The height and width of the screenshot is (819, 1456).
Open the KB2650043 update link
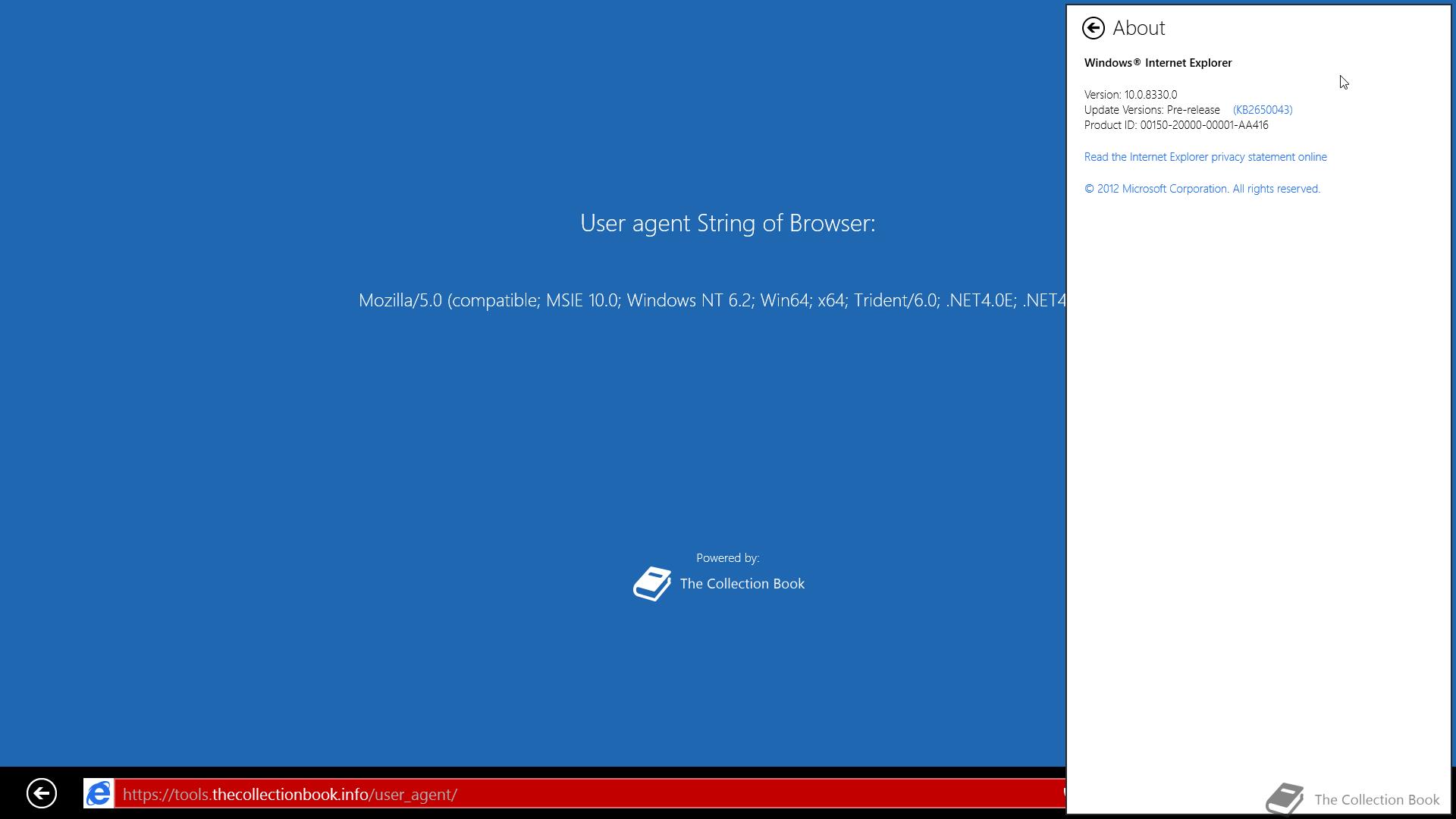click(1263, 110)
